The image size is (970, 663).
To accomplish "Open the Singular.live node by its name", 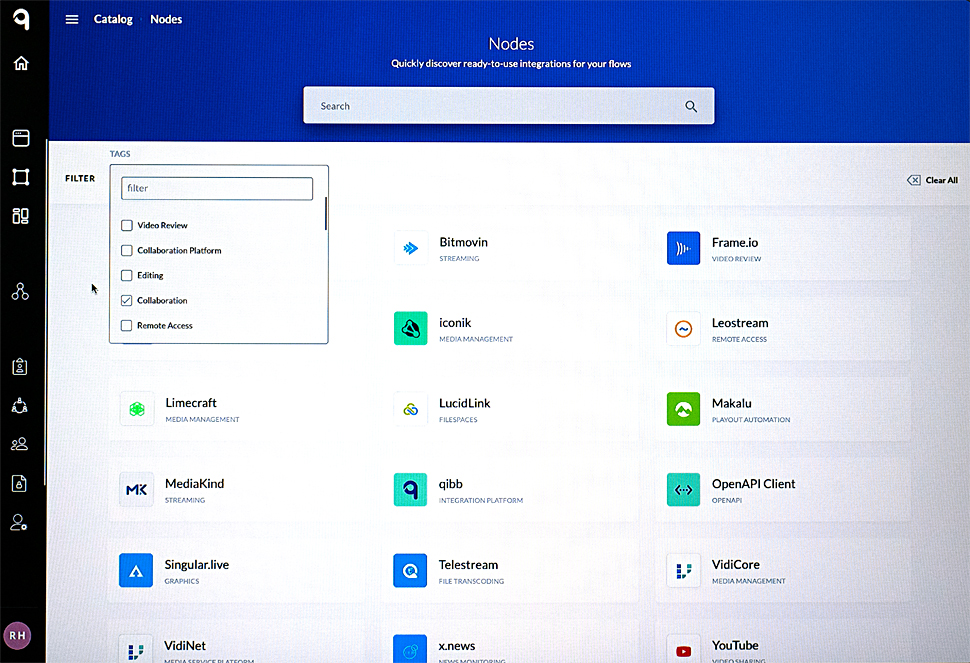I will [197, 565].
